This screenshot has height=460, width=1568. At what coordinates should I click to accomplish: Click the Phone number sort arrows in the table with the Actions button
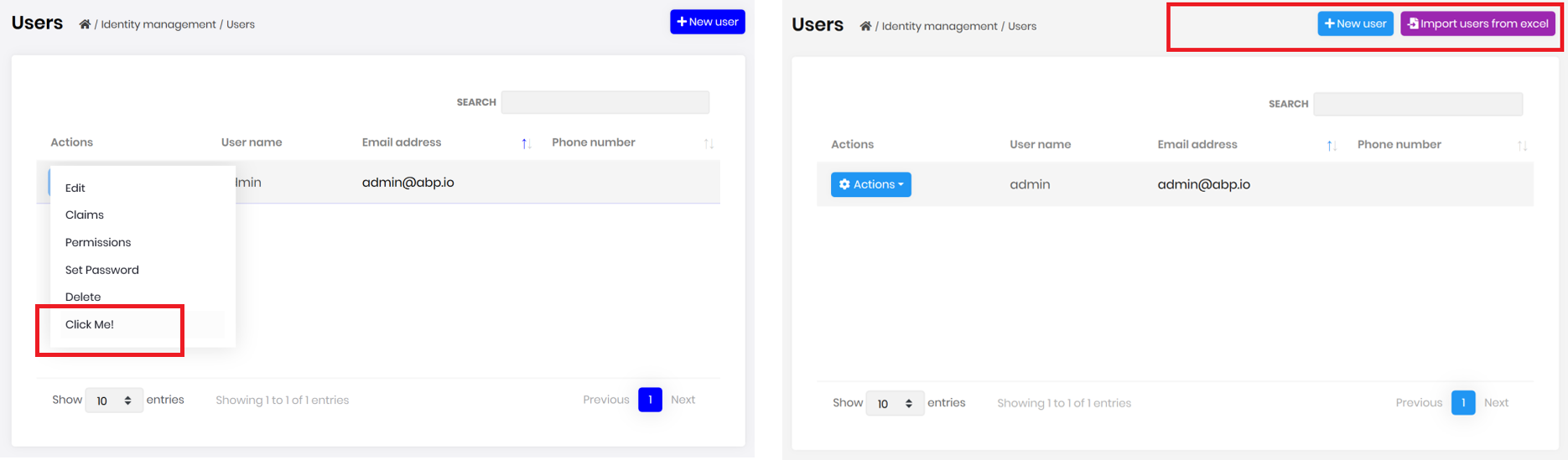point(1522,146)
